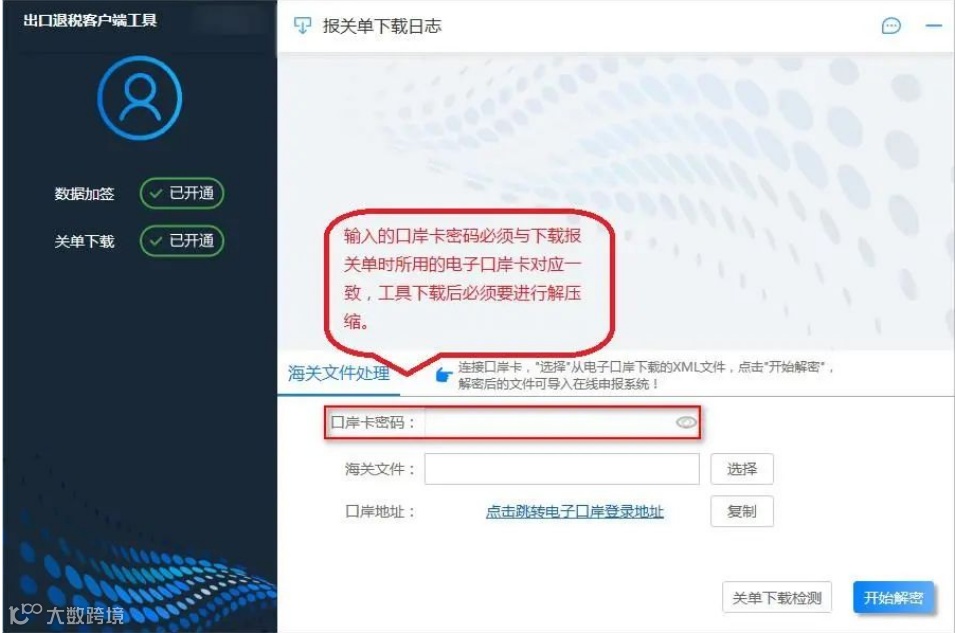955x633 pixels.
Task: Click the user profile avatar icon
Action: click(x=139, y=97)
